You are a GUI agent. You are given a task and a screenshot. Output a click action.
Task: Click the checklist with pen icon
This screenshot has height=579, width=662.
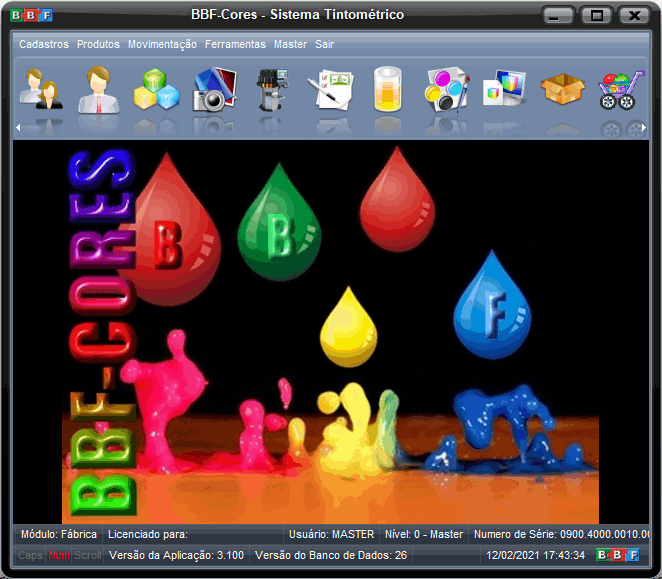pyautogui.click(x=331, y=90)
